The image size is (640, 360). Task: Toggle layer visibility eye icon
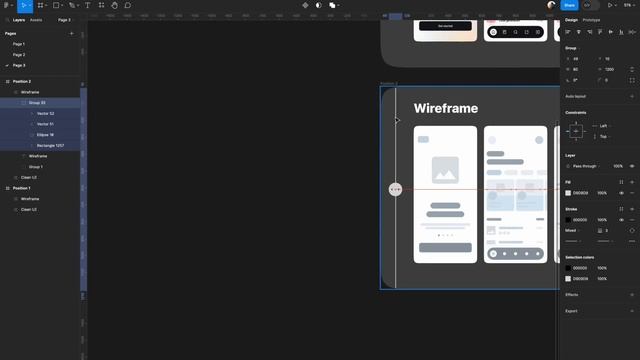click(x=632, y=166)
